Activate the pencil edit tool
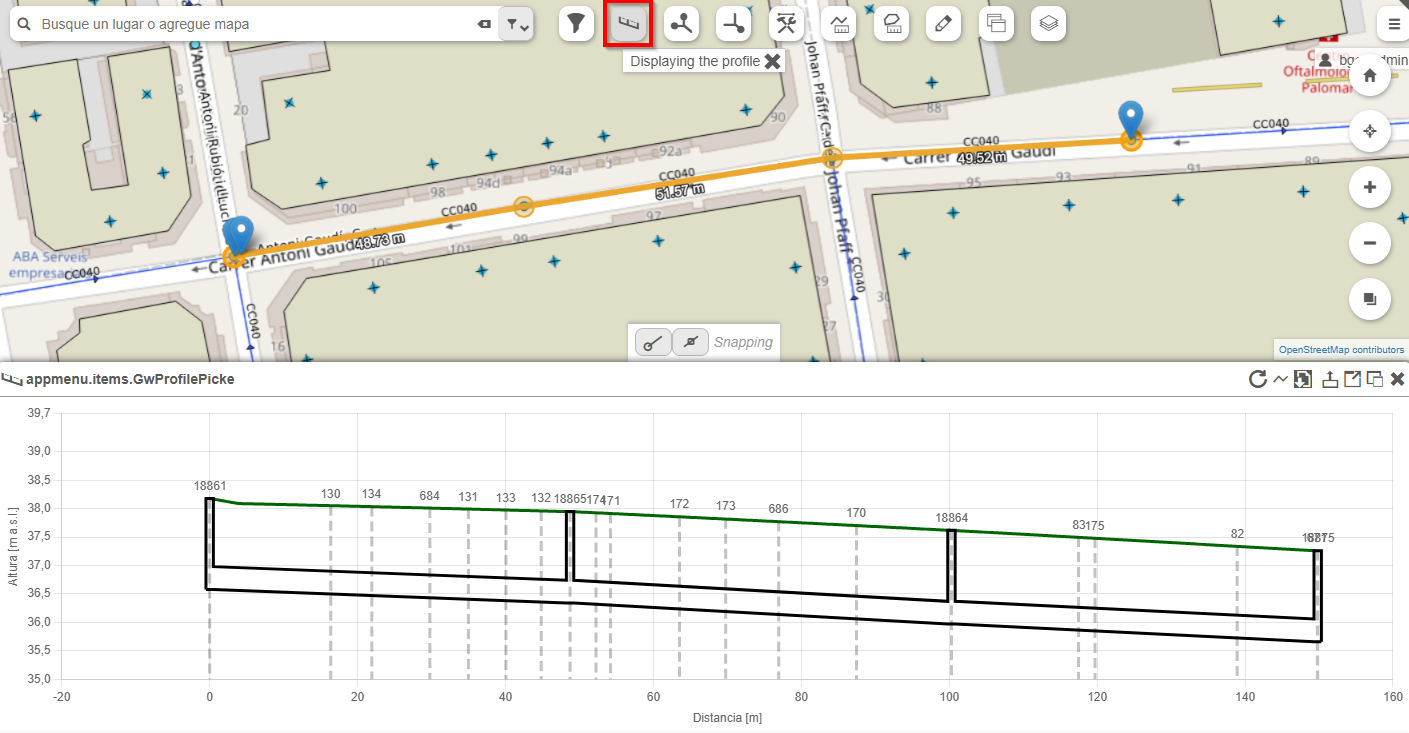This screenshot has height=733, width=1409. tap(943, 24)
